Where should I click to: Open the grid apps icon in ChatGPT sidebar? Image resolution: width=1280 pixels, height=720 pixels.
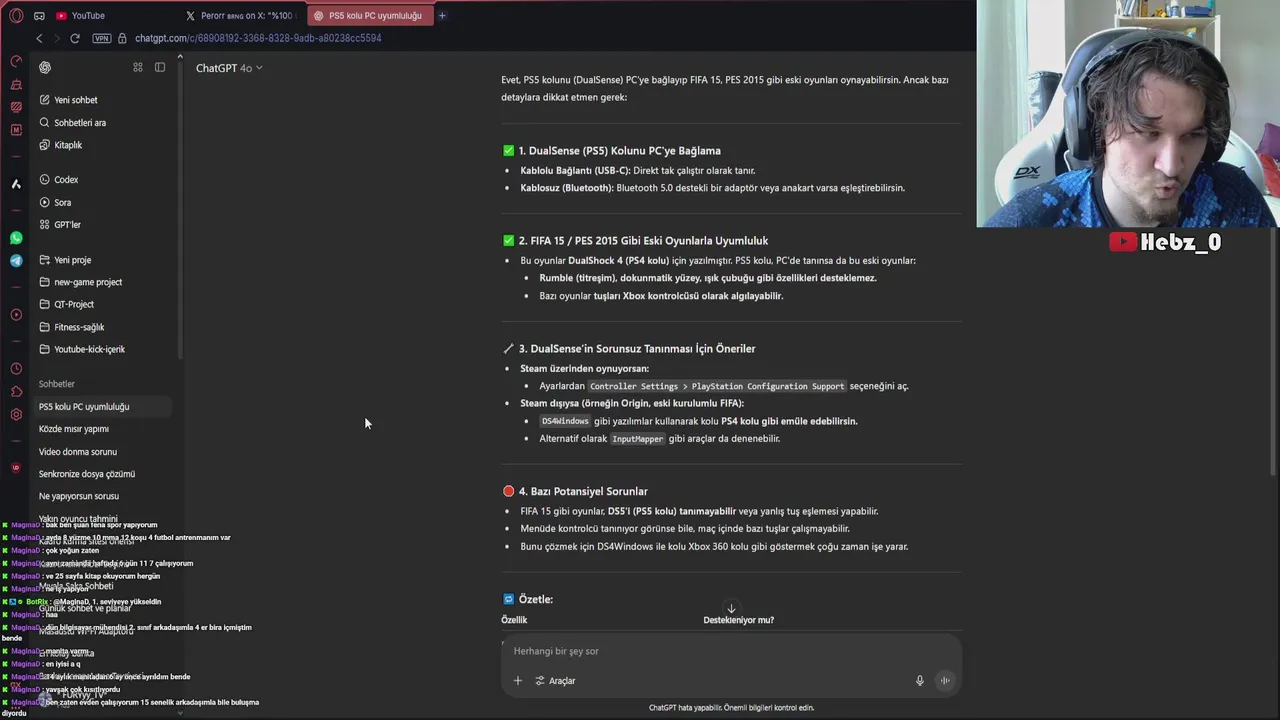coord(138,67)
